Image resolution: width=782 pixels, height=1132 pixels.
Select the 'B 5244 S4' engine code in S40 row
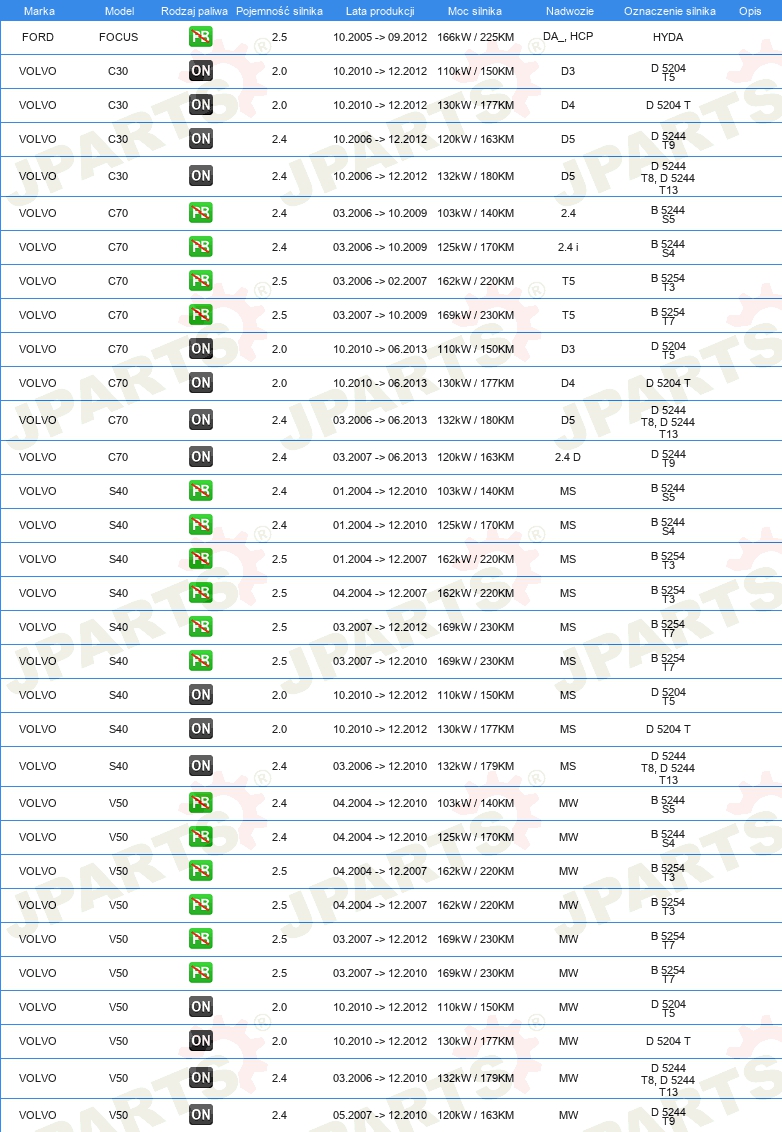coord(668,526)
